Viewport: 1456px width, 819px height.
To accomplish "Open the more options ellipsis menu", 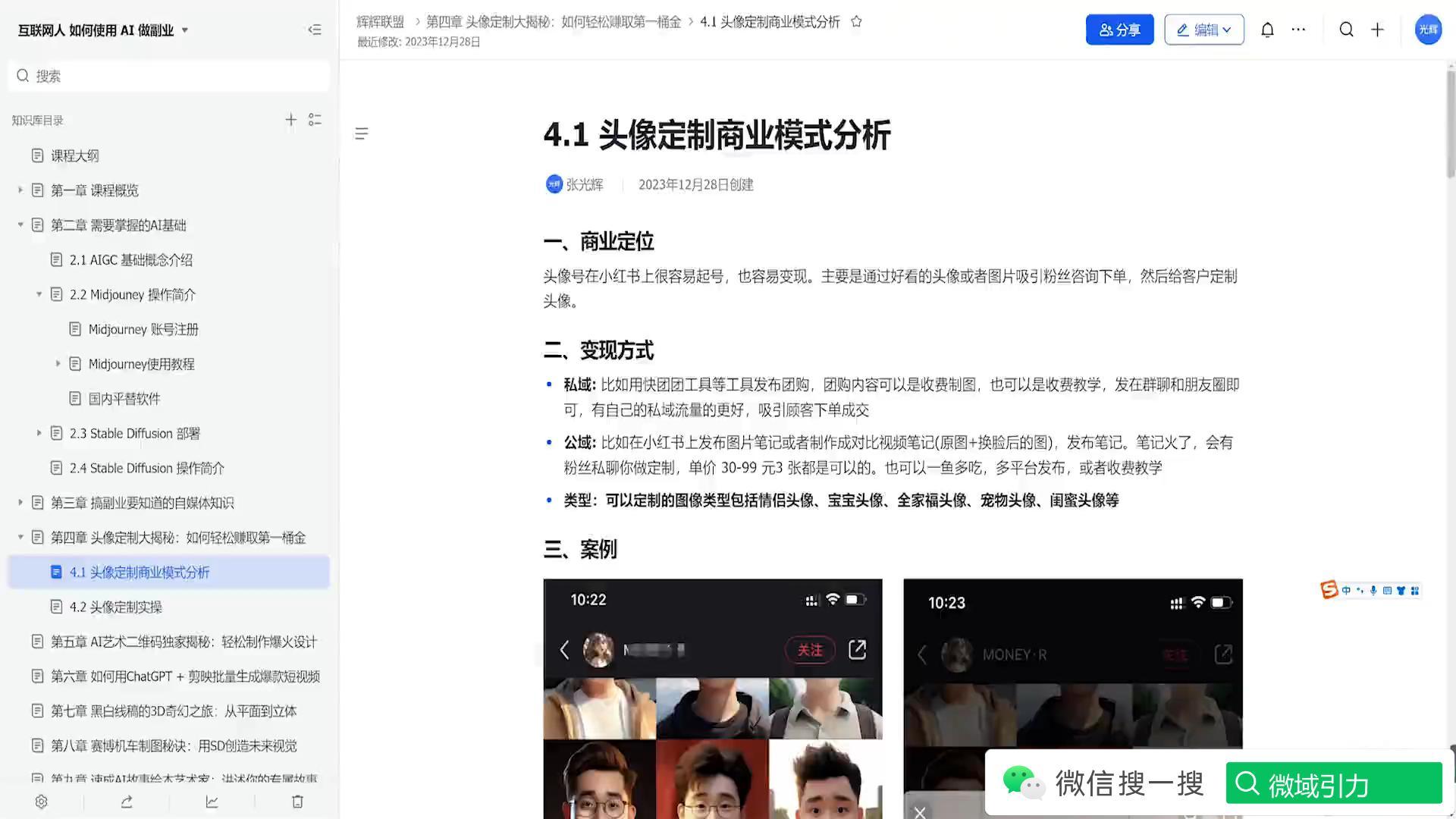I will [1298, 30].
